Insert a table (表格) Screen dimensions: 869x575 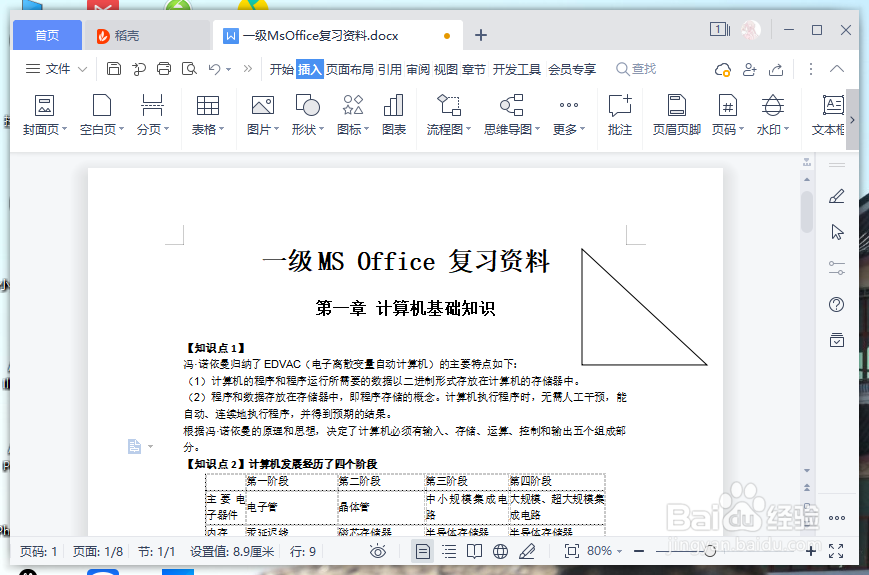point(208,115)
